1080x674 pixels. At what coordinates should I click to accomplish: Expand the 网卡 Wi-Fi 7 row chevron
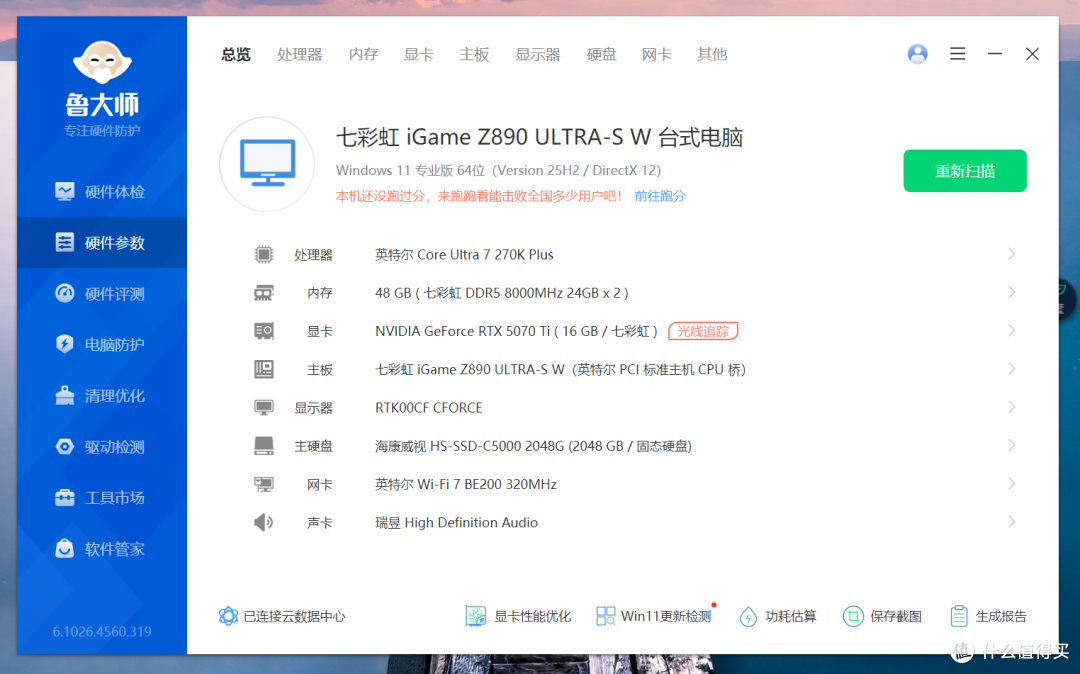coord(1012,484)
